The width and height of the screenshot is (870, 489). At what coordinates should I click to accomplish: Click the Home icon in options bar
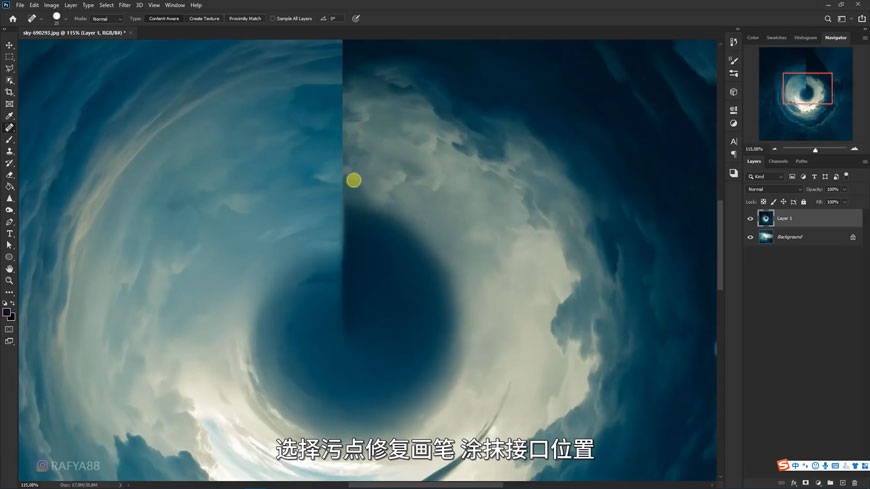(x=12, y=18)
